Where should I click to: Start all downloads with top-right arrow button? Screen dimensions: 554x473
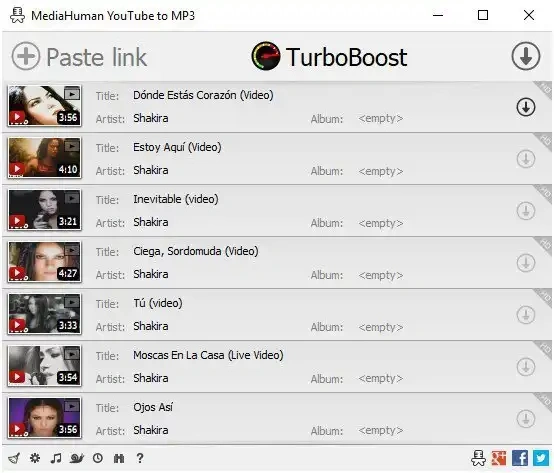526,56
